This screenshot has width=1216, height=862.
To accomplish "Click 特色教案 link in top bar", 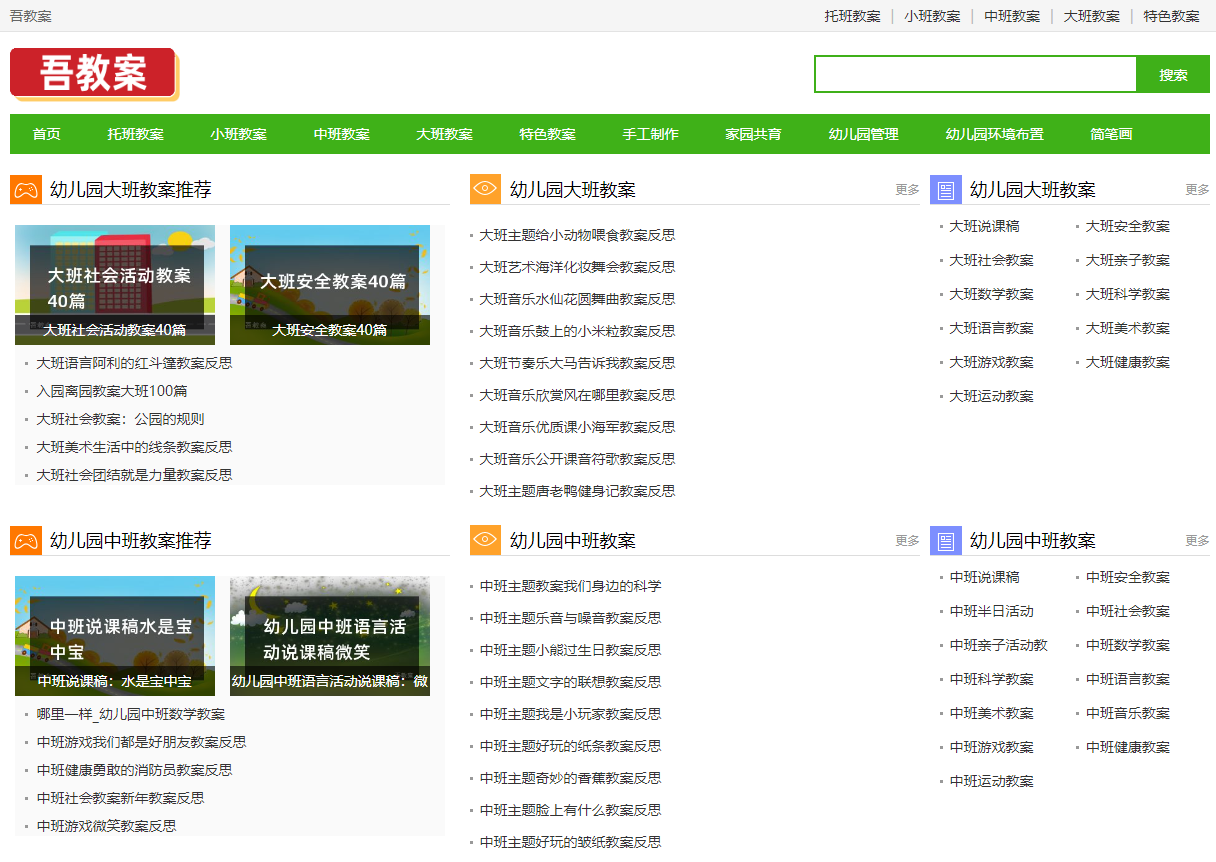I will pyautogui.click(x=1172, y=16).
